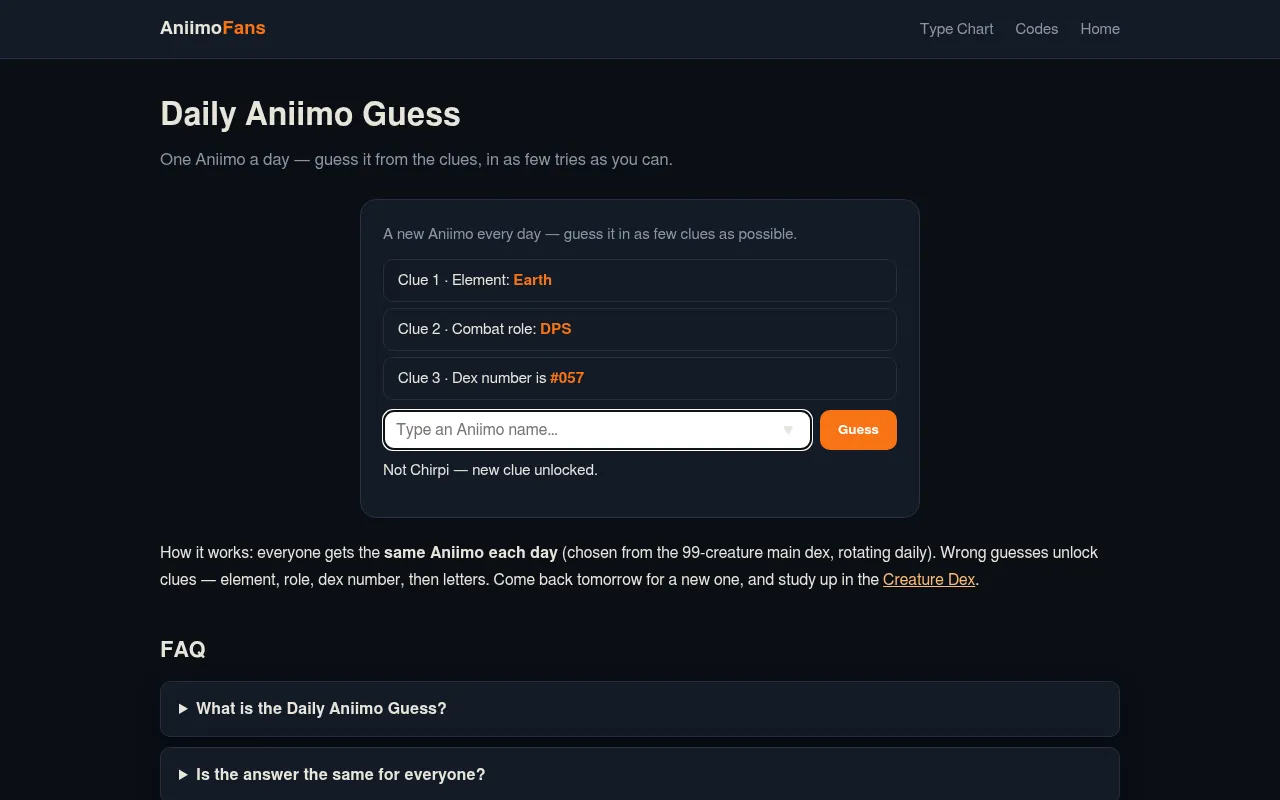Click the Daily Aniimo Guess heading
Image resolution: width=1280 pixels, height=800 pixels.
(x=310, y=114)
